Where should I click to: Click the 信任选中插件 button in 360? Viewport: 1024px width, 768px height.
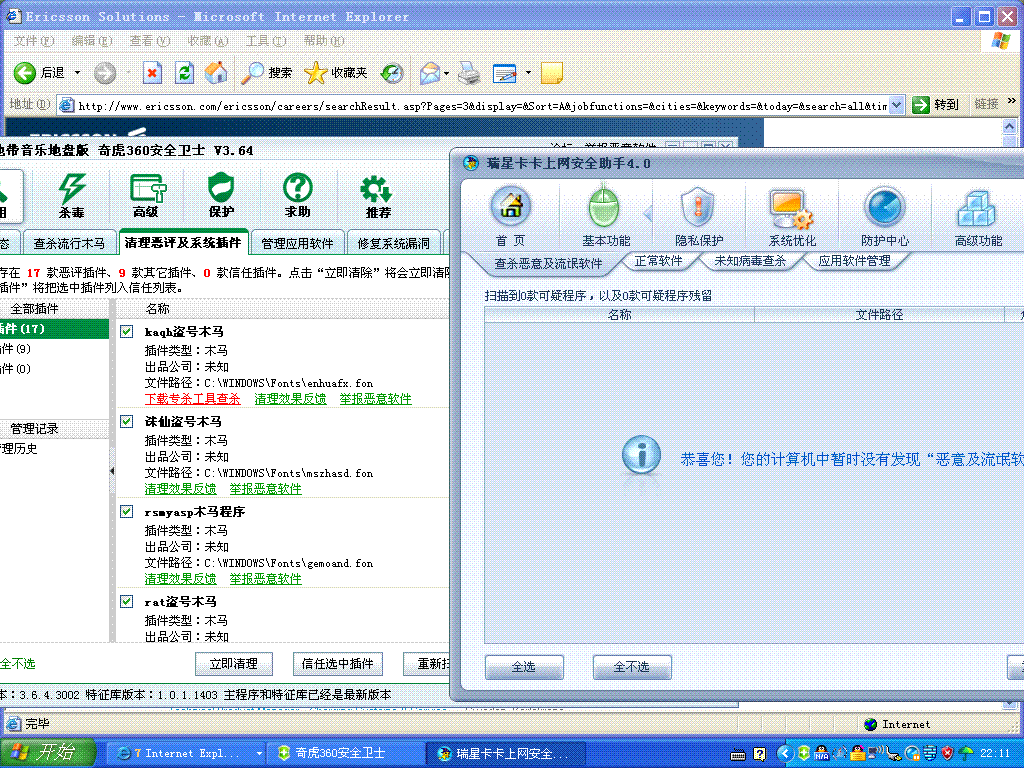pyautogui.click(x=338, y=664)
